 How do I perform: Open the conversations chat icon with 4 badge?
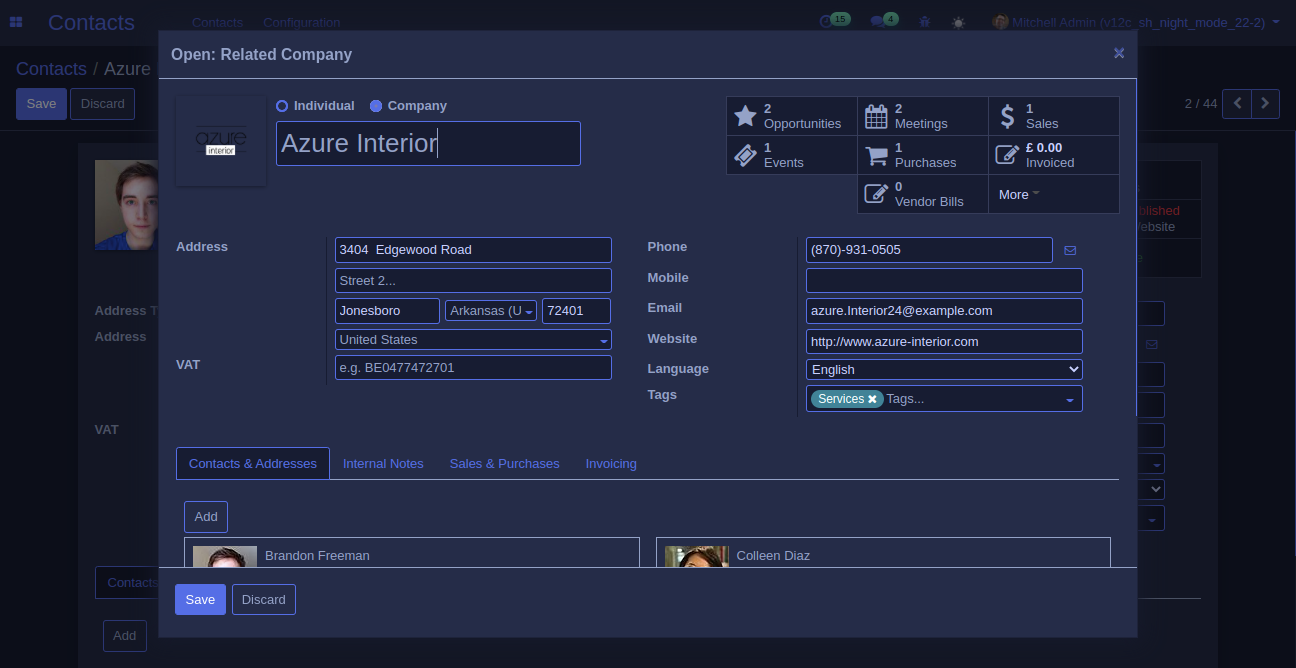(884, 21)
